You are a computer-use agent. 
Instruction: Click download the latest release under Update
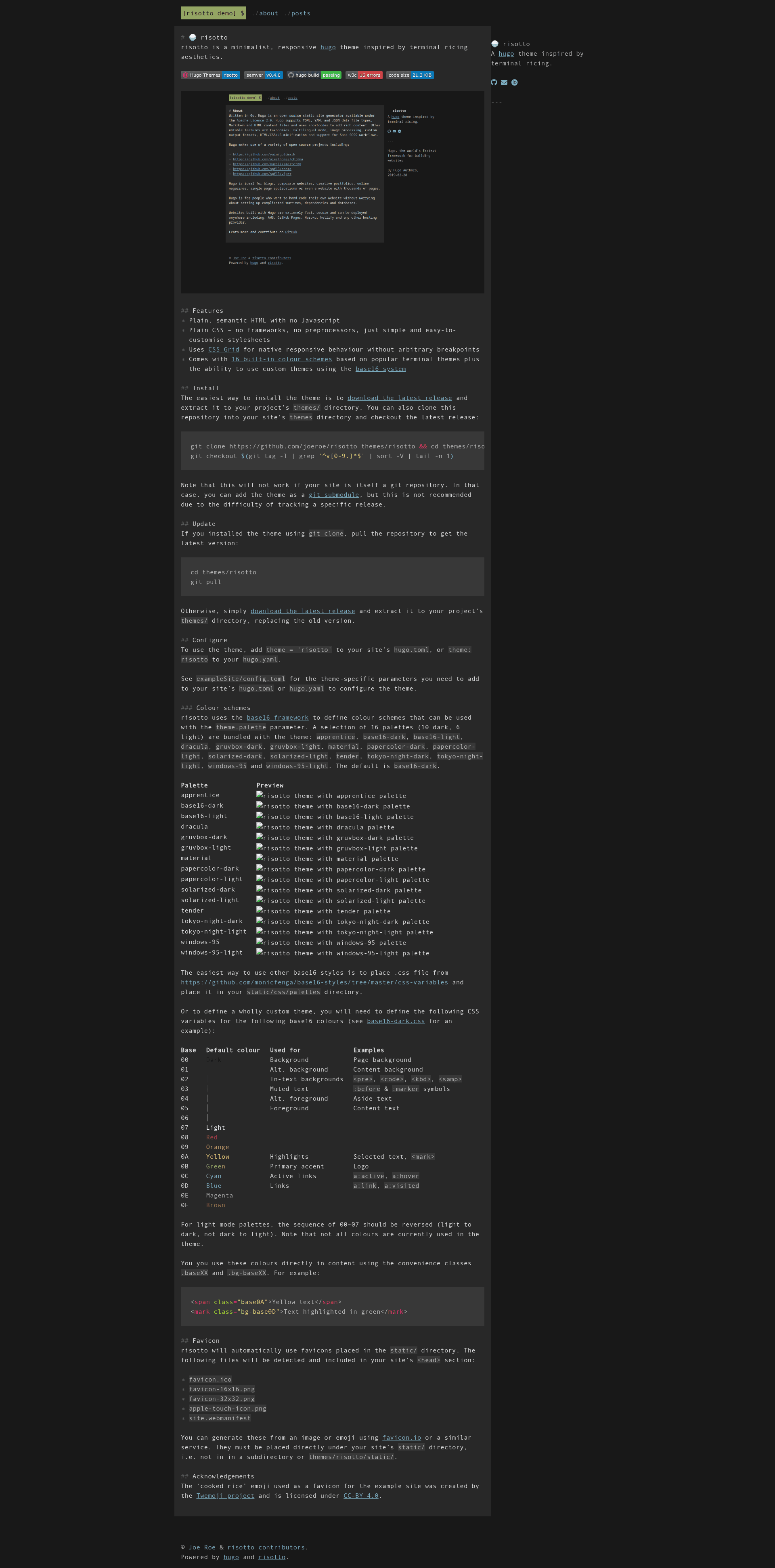[303, 611]
